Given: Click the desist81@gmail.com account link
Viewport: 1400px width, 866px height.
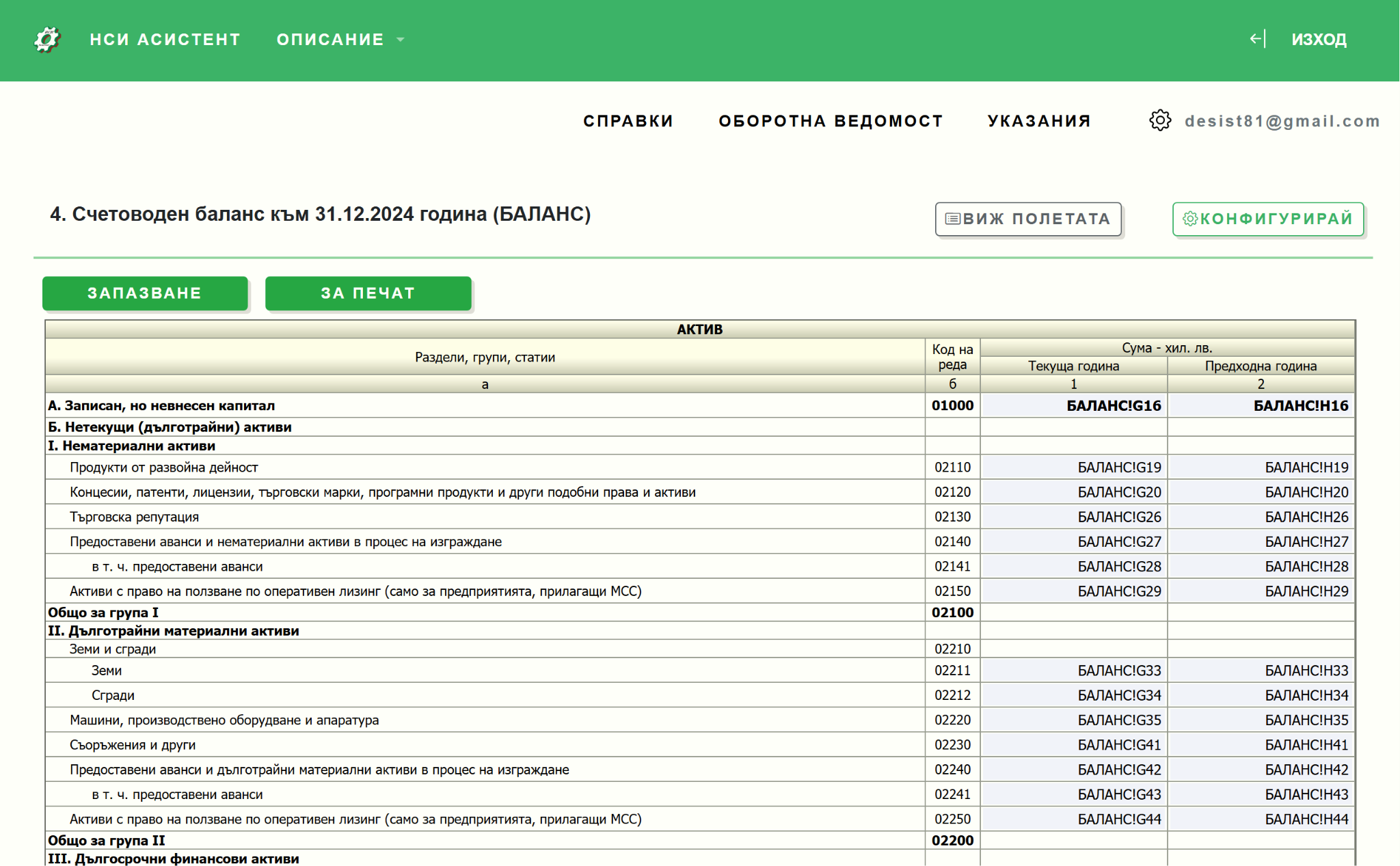Looking at the screenshot, I should point(1282,122).
